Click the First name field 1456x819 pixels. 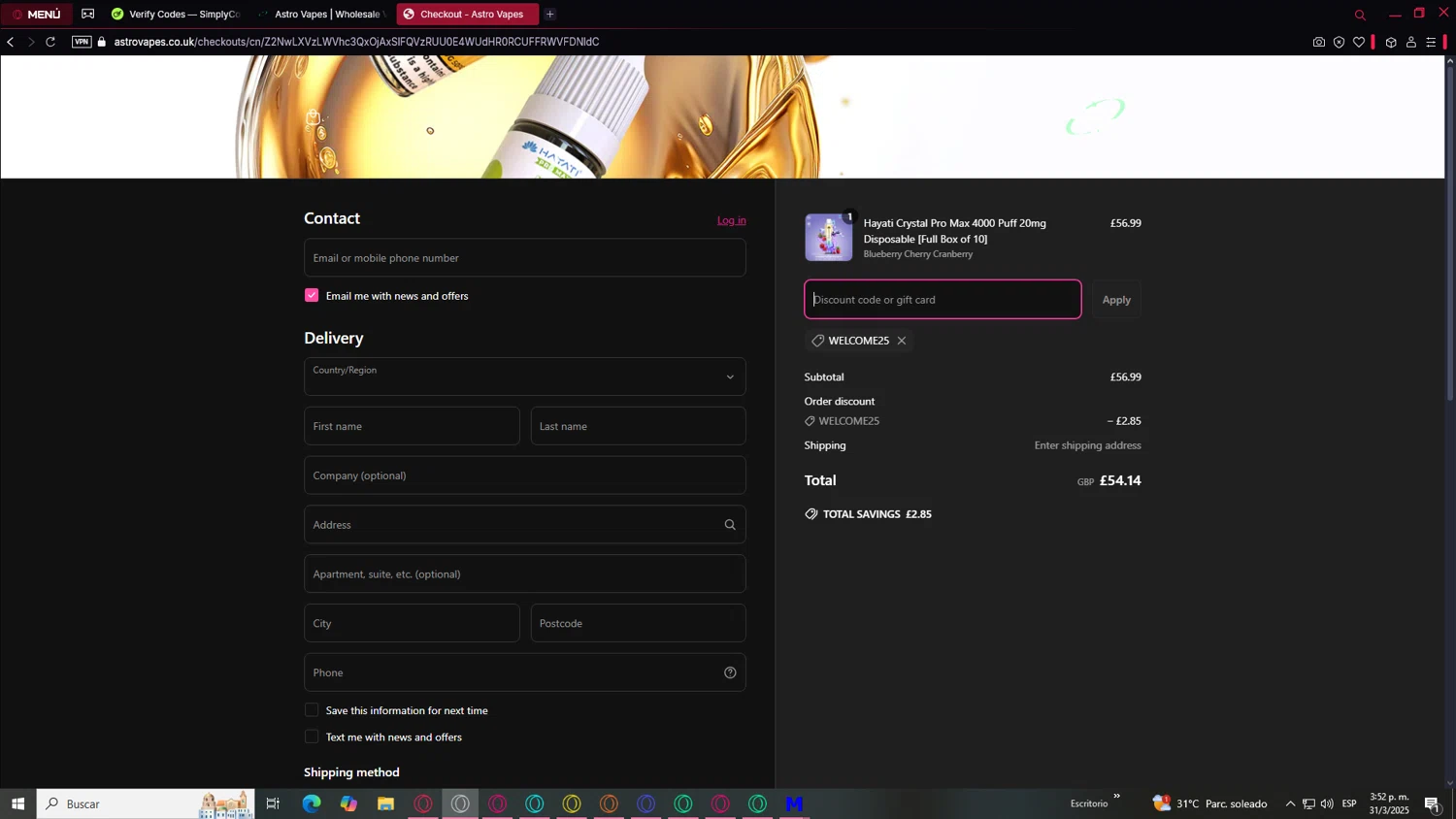tap(412, 426)
